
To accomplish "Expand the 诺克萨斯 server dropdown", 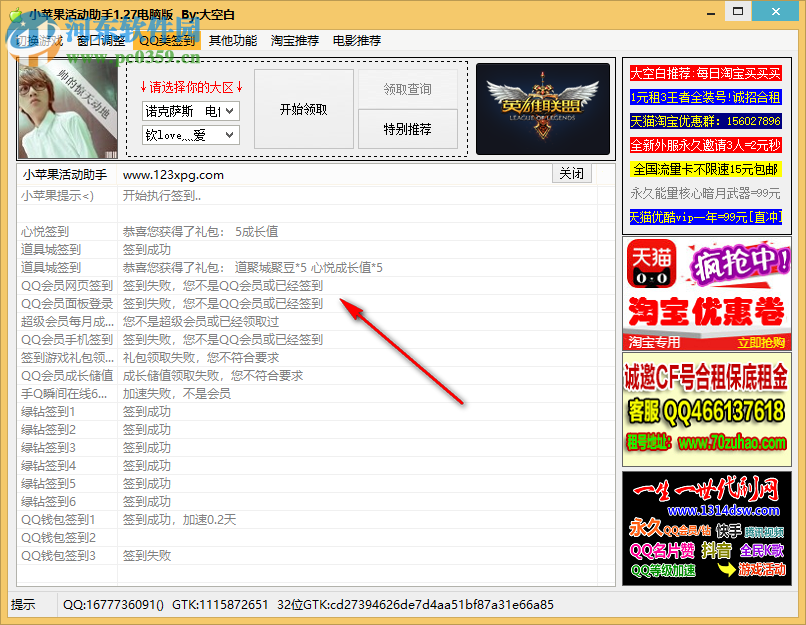I will (x=191, y=111).
